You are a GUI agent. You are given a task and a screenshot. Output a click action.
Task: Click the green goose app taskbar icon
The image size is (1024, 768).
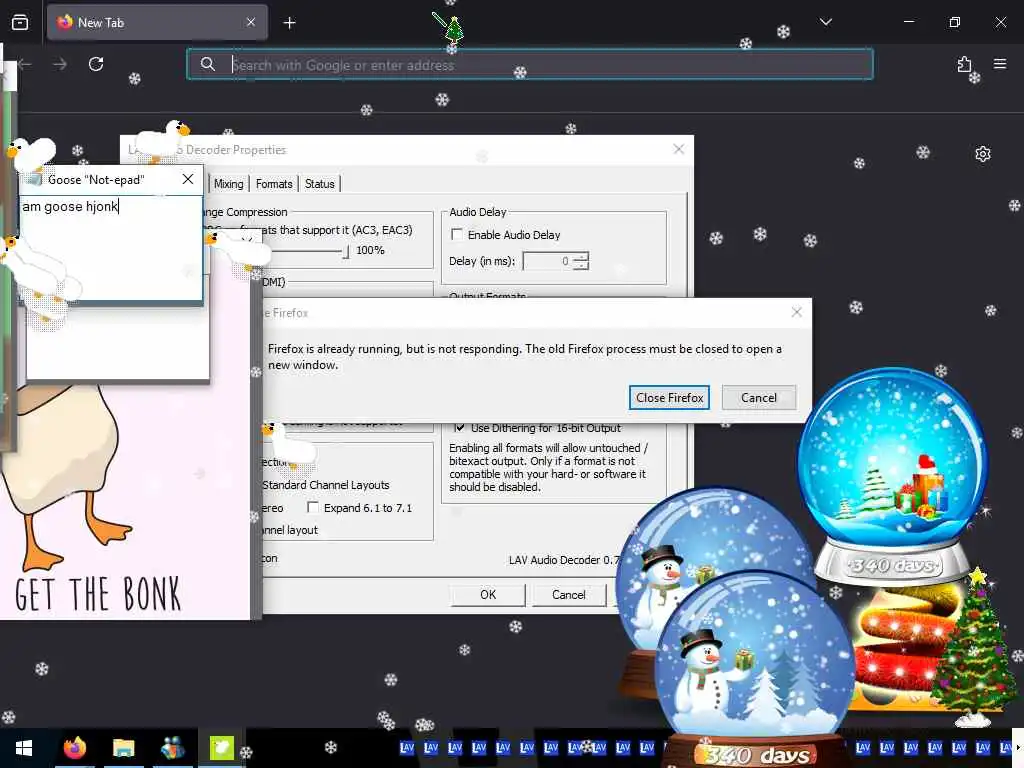click(x=221, y=748)
